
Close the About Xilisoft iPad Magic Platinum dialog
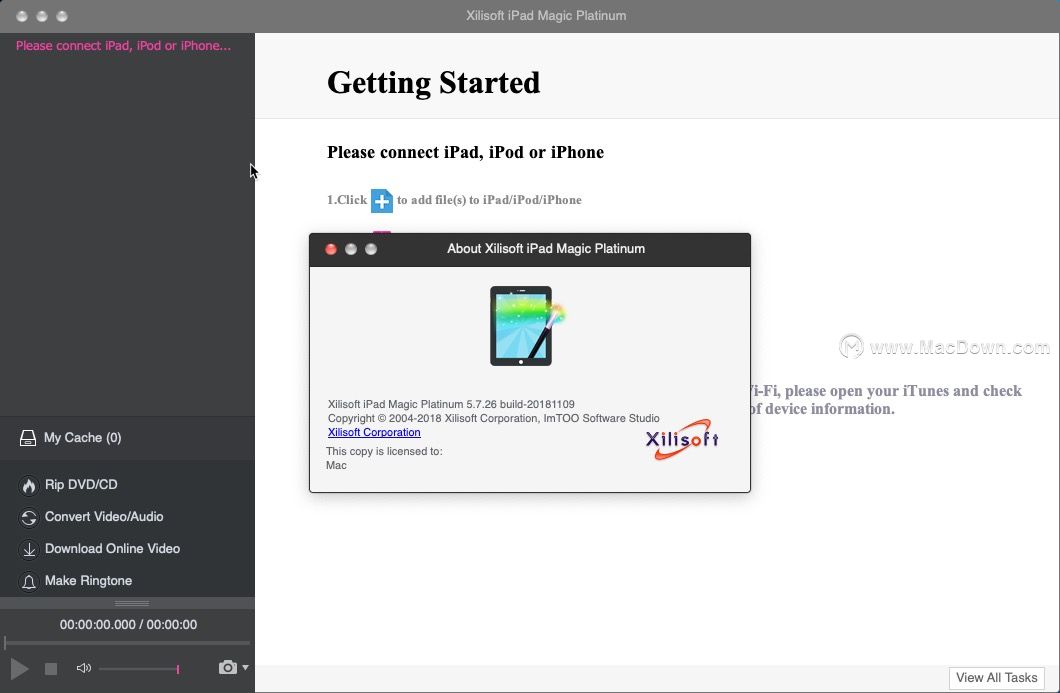coord(331,249)
